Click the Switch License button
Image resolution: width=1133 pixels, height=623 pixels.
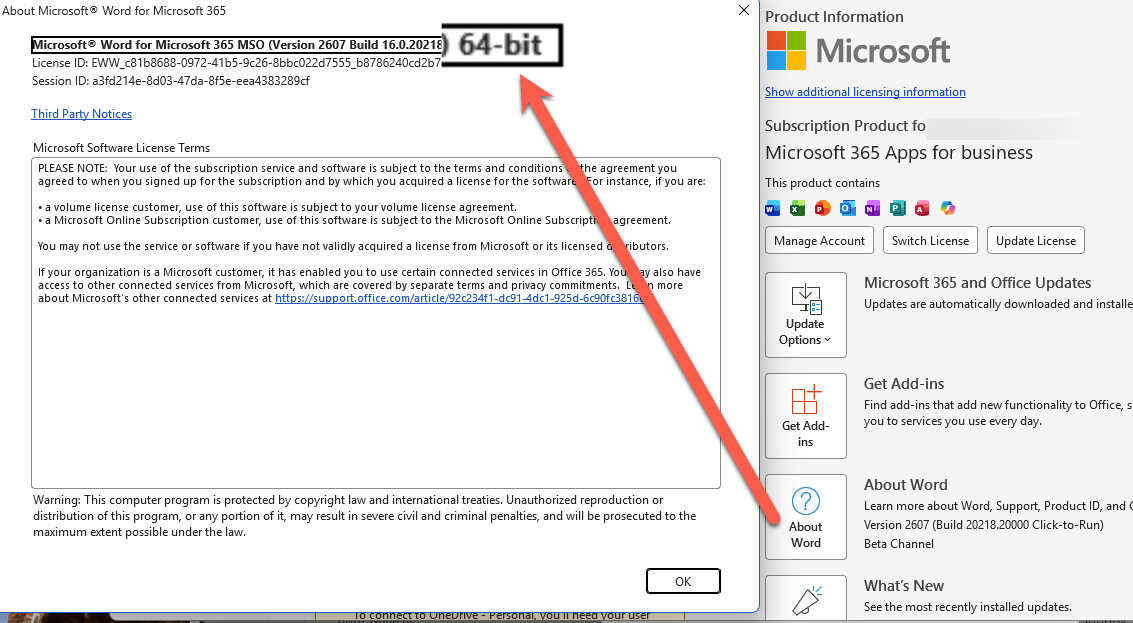(930, 241)
